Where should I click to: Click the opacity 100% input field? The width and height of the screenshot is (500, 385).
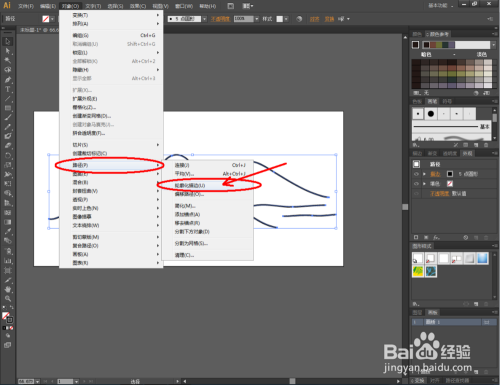[244, 19]
